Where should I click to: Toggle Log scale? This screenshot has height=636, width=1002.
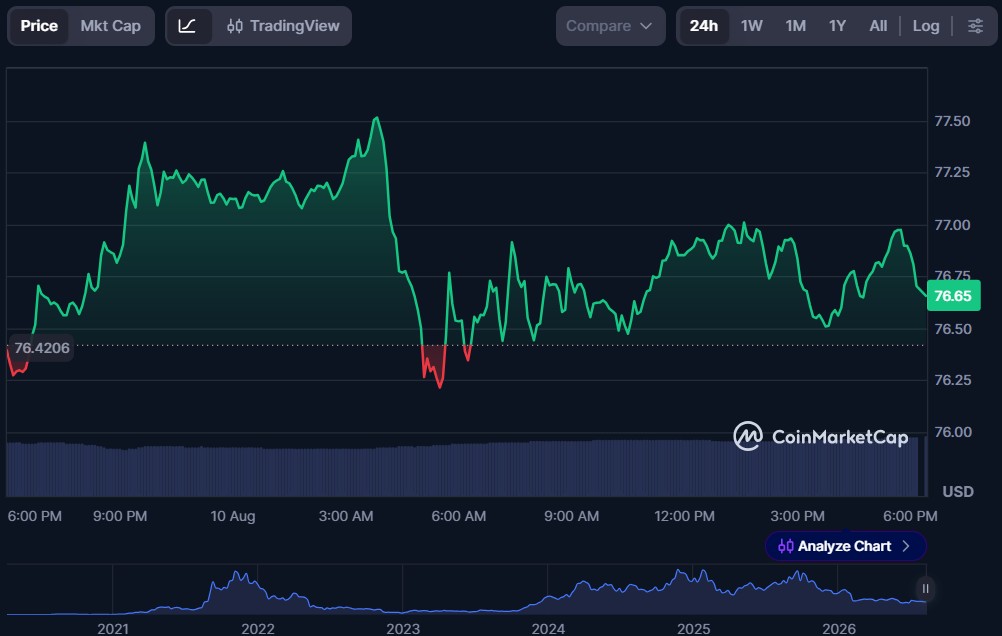click(926, 26)
